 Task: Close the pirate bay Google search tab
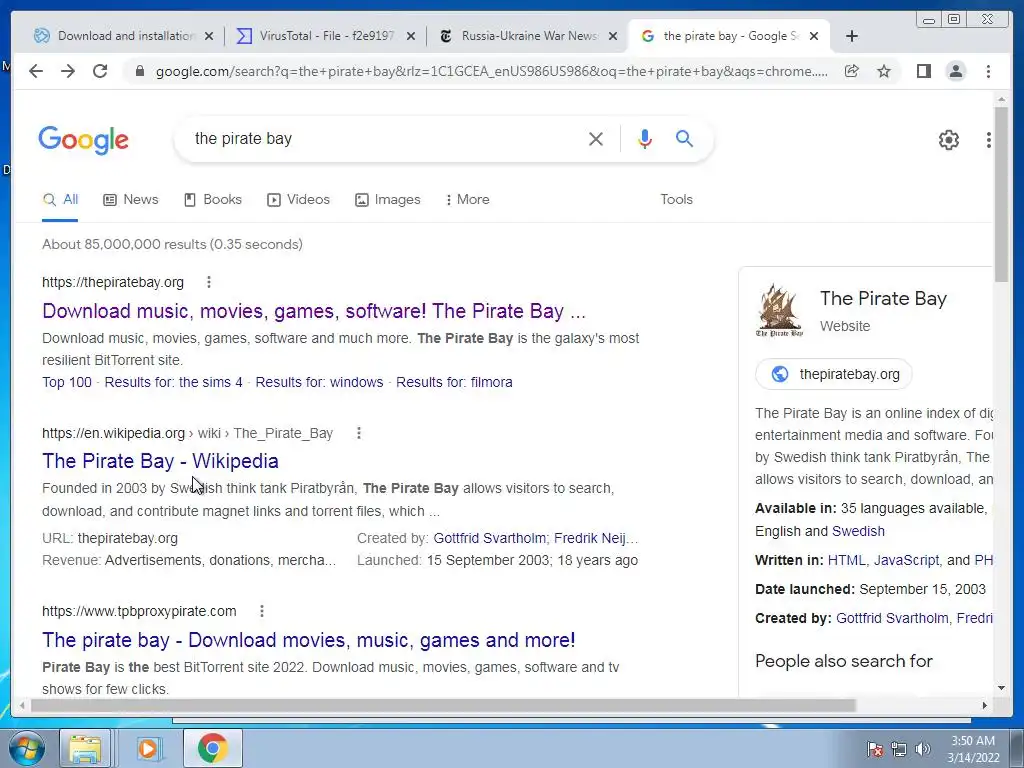tap(814, 37)
